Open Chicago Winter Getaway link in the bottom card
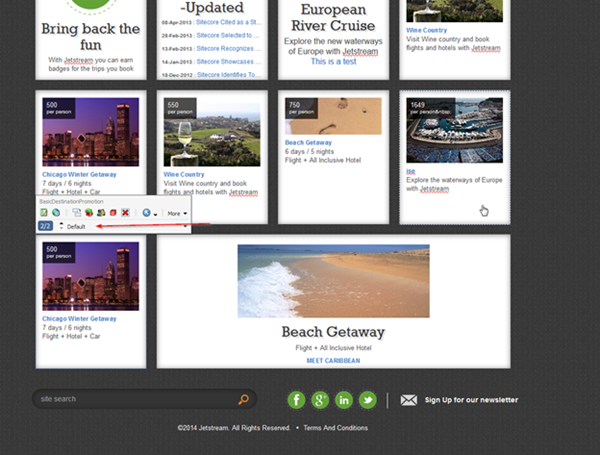Viewport: 600px width, 455px height. (x=79, y=318)
